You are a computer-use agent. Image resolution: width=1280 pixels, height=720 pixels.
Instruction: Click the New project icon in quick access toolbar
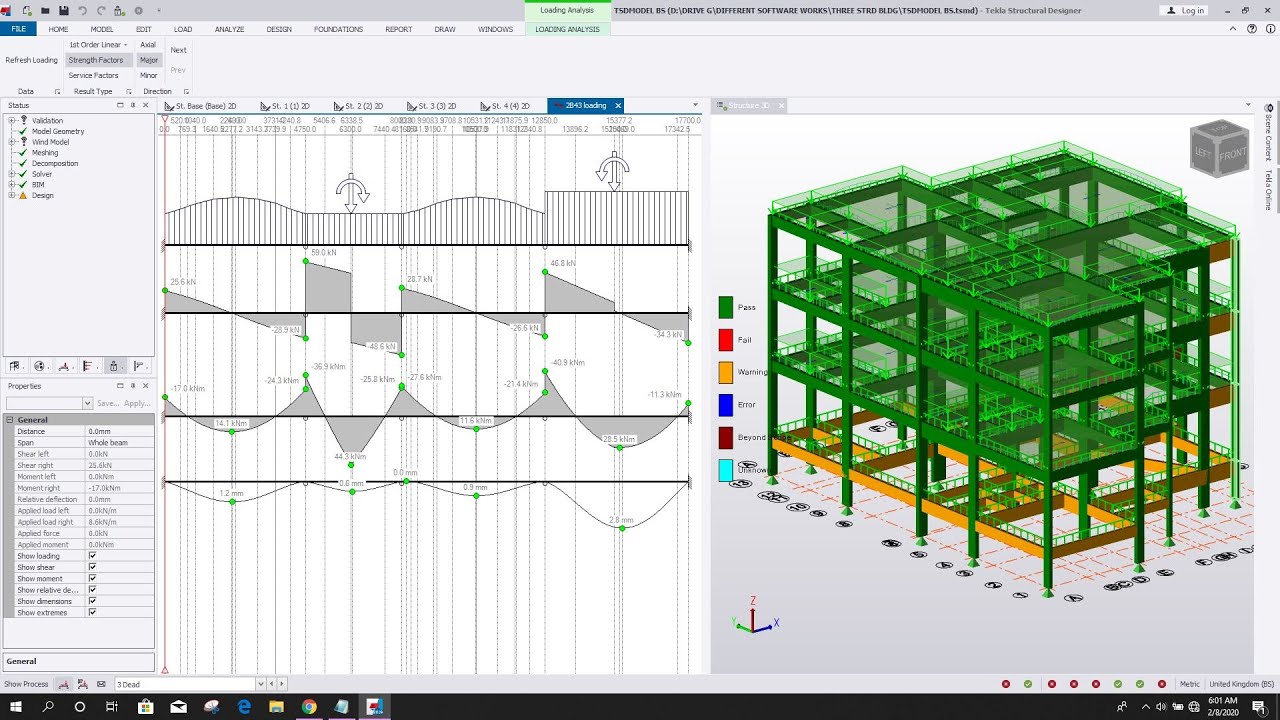pos(27,10)
